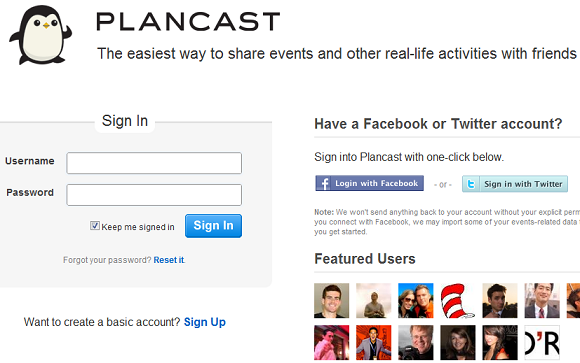Click the blue Sign In button
Viewport: 580px width, 363px height.
[213, 226]
